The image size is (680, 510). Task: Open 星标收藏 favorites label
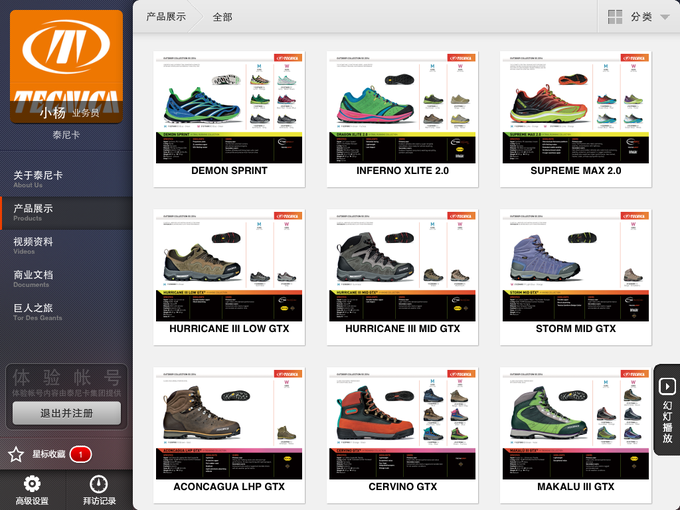(49, 454)
